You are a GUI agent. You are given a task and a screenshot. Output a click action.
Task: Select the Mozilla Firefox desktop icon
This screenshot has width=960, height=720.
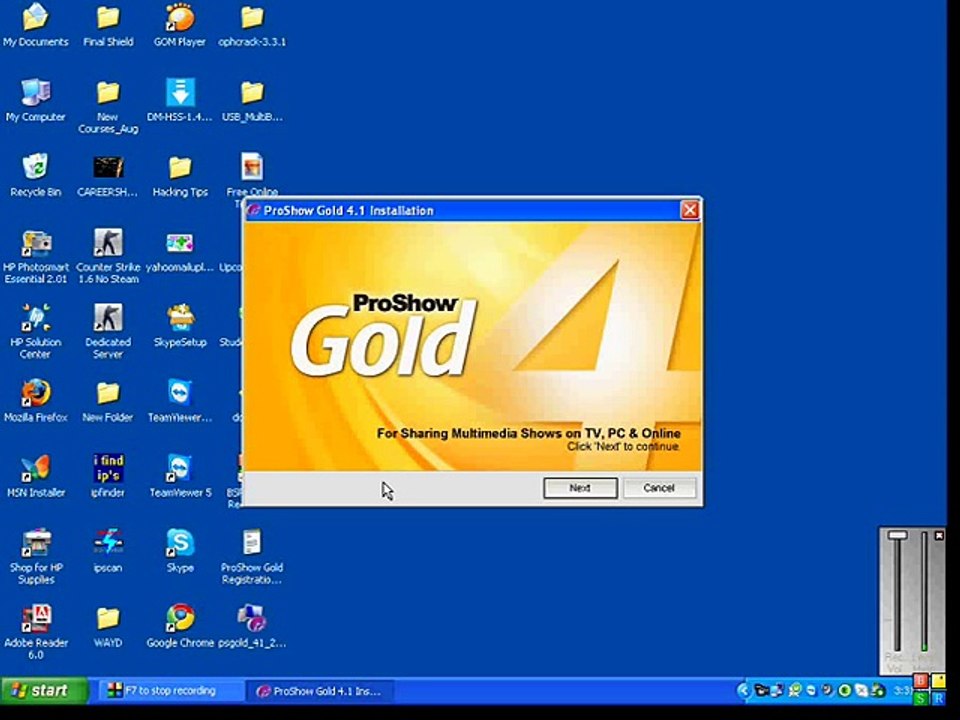pyautogui.click(x=36, y=401)
